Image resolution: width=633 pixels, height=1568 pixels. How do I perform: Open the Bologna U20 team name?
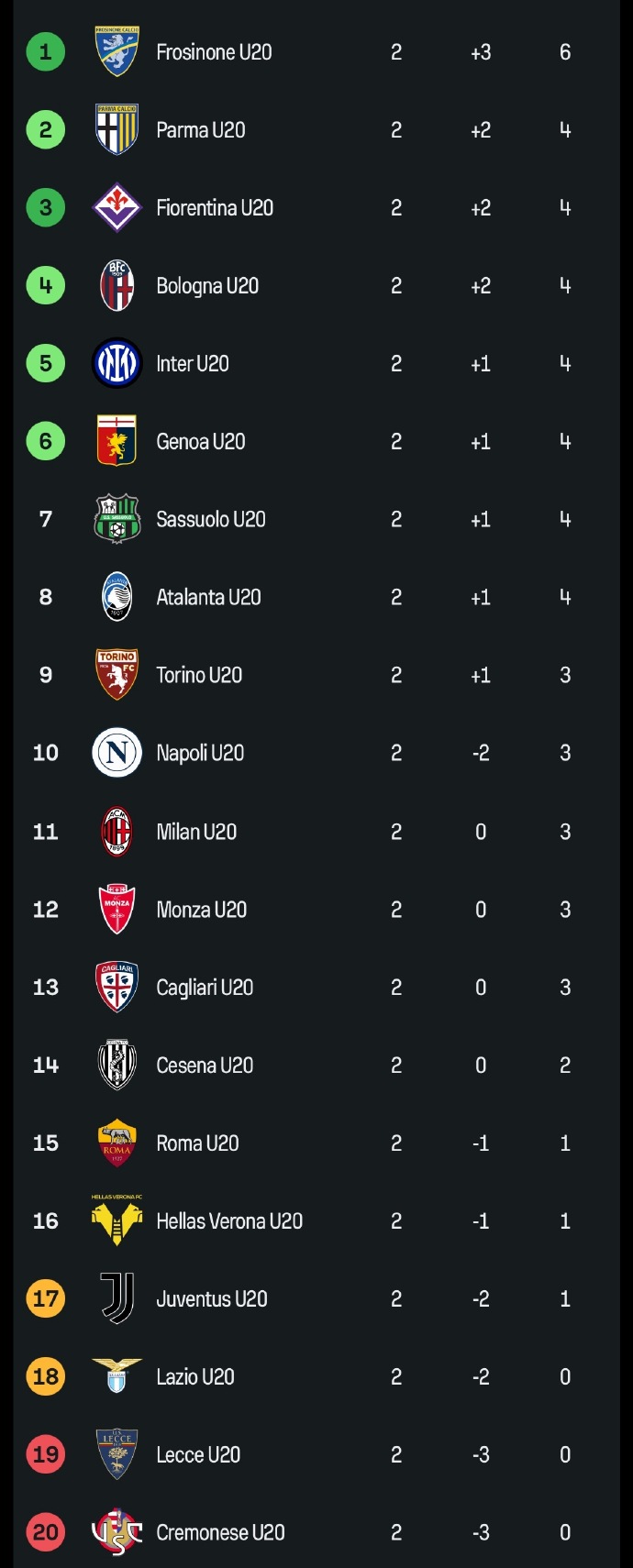click(207, 286)
